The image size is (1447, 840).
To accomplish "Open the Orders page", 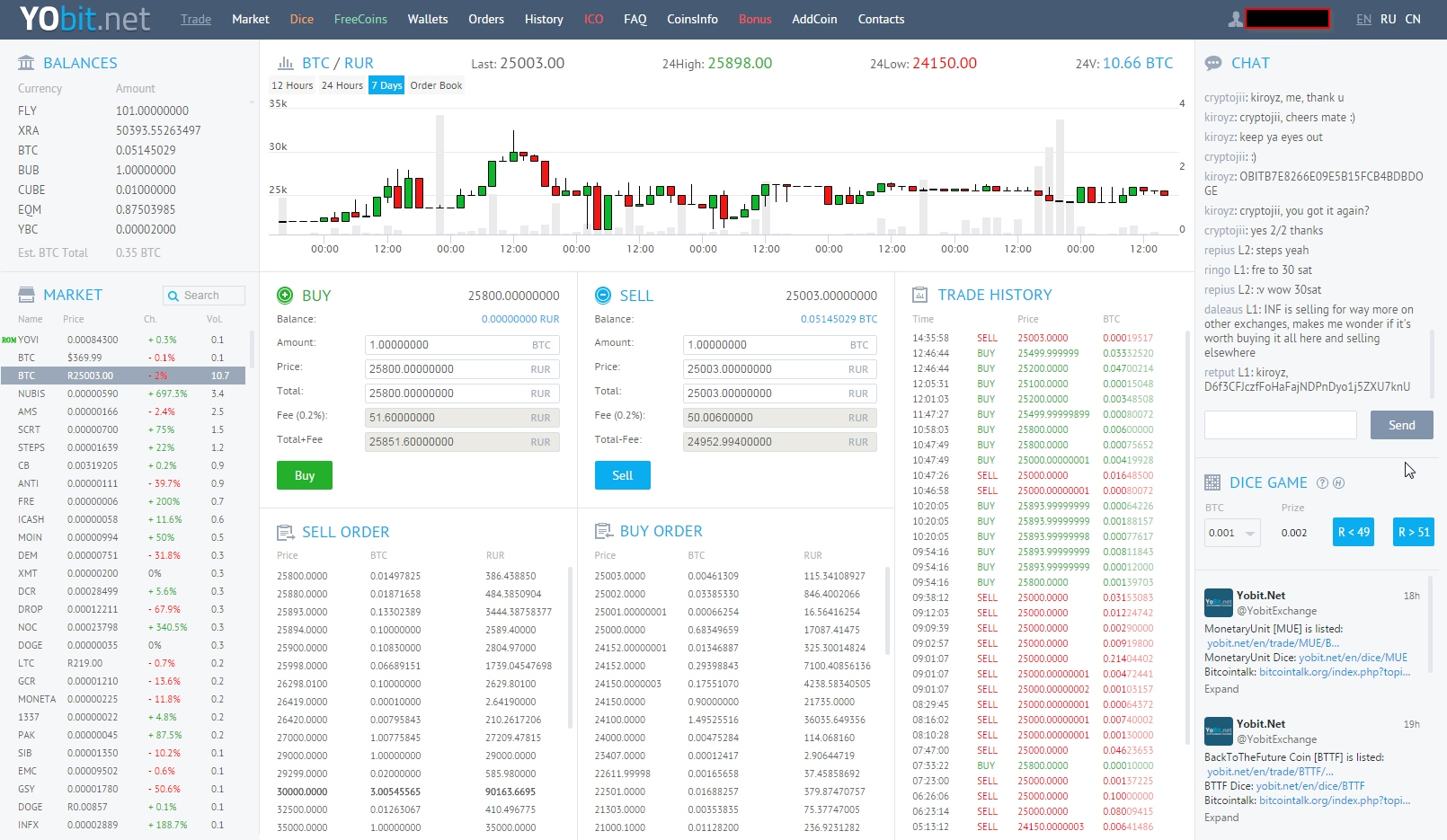I will (x=486, y=19).
